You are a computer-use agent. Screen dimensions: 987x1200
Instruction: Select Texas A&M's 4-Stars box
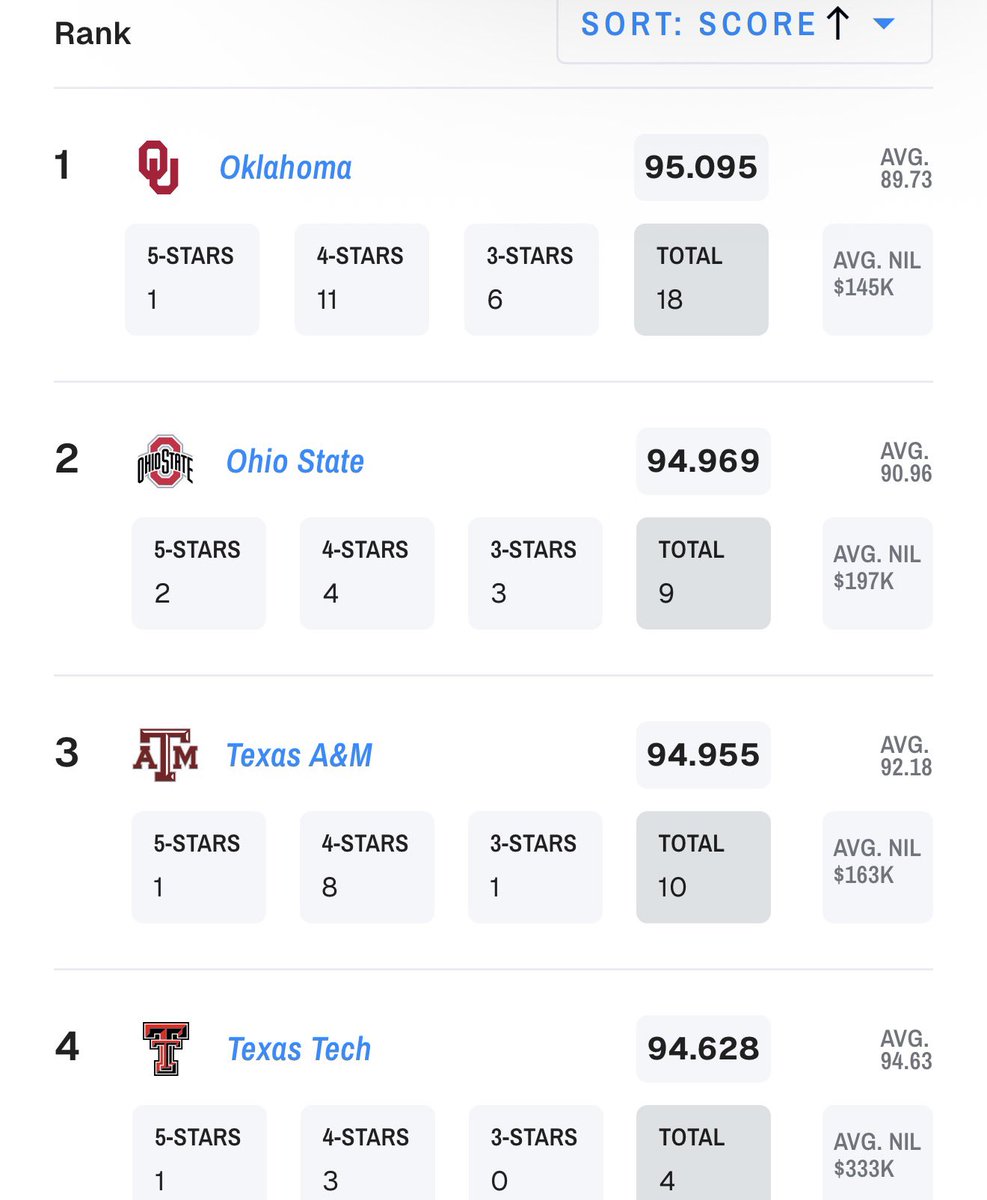tap(366, 867)
